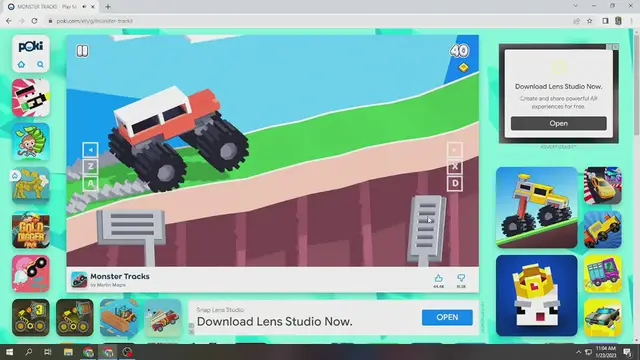
Task: Reload the page with refresh icon
Action: point(34,21)
